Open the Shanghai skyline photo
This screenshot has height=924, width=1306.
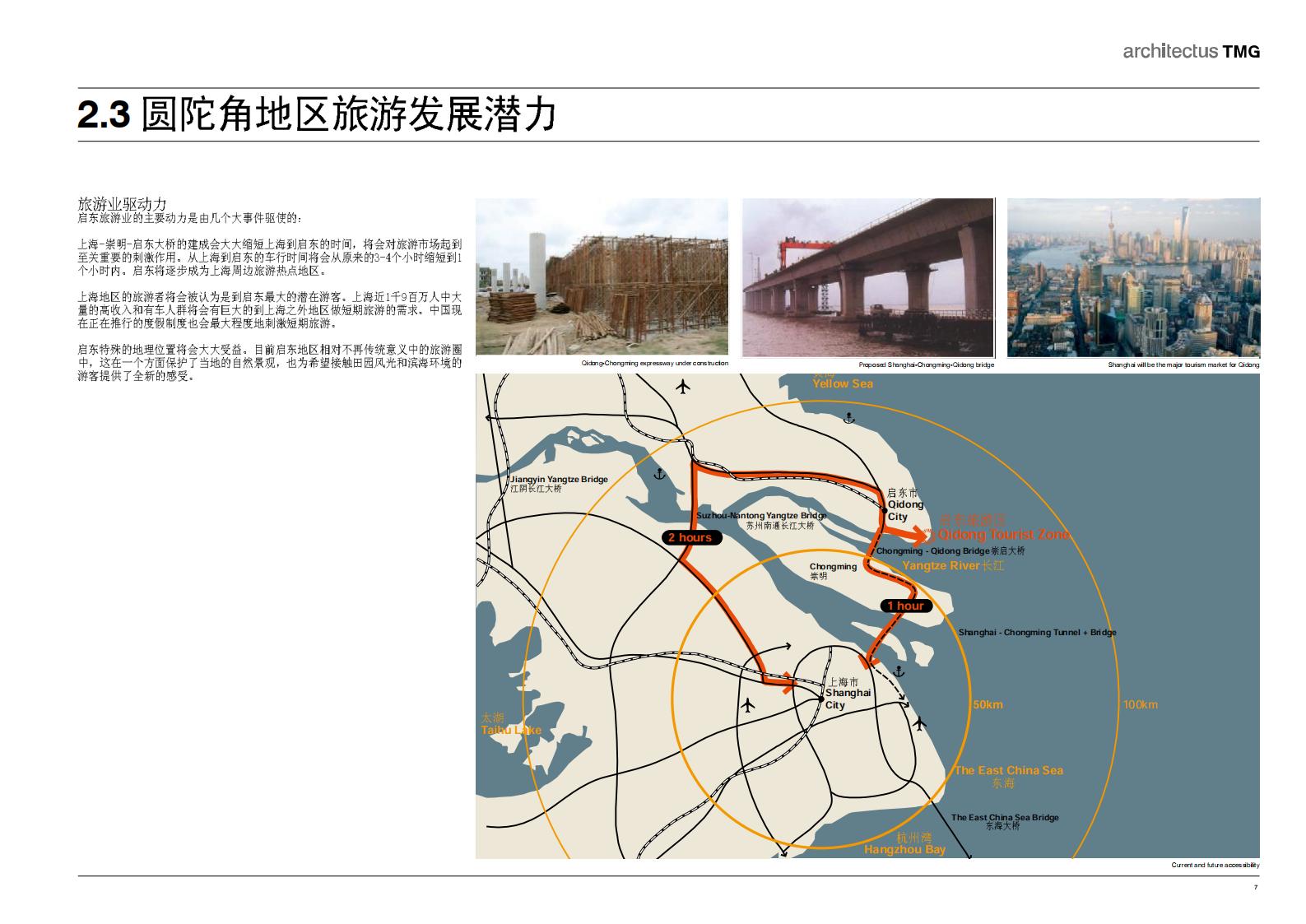click(x=1133, y=277)
